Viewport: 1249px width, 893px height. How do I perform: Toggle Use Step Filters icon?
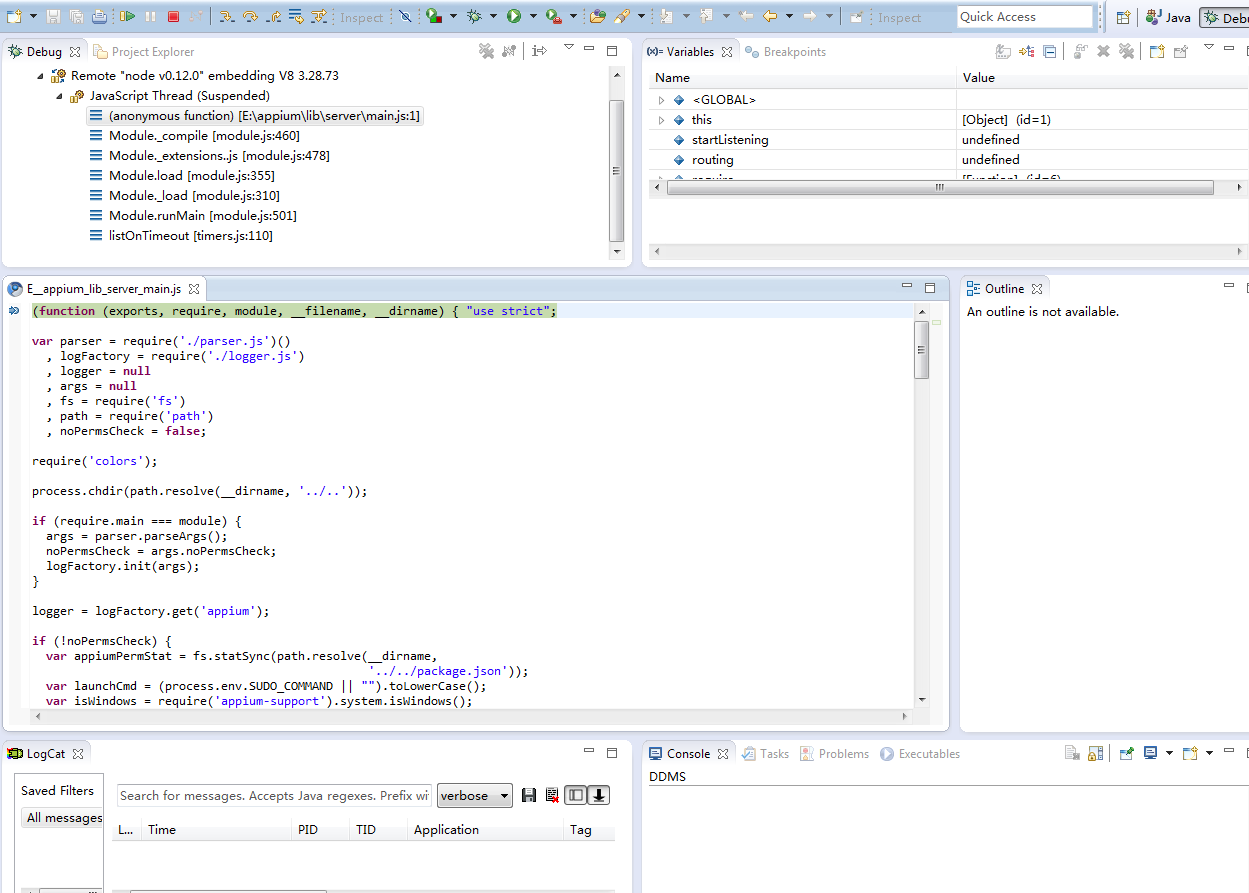[x=319, y=16]
